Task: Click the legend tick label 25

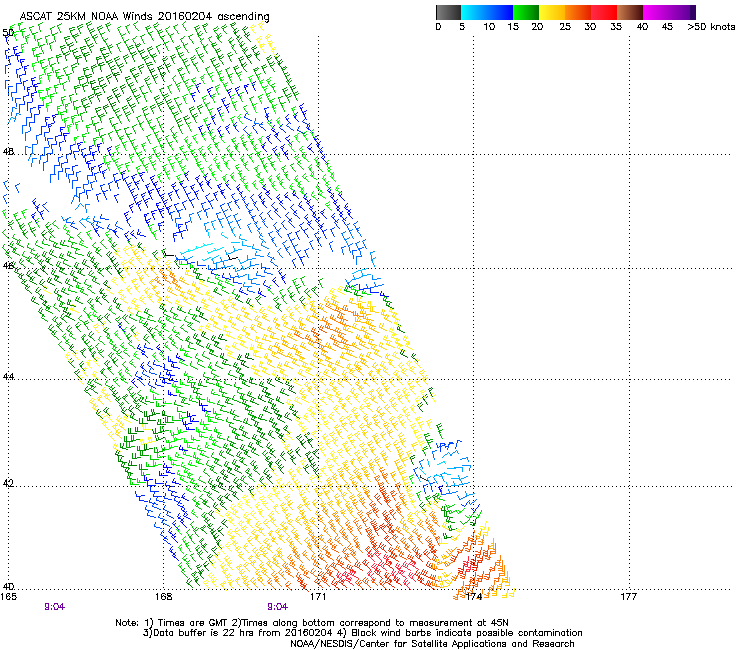Action: 565,27
